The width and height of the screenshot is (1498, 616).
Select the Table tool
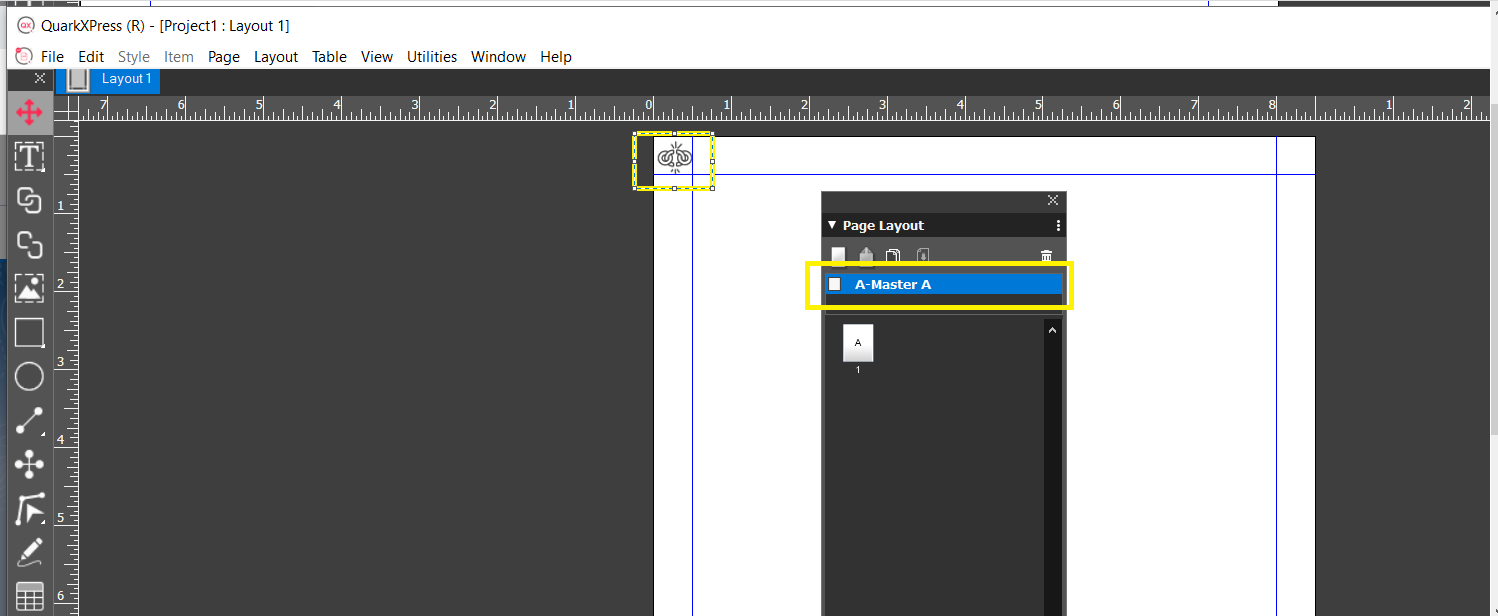point(29,595)
